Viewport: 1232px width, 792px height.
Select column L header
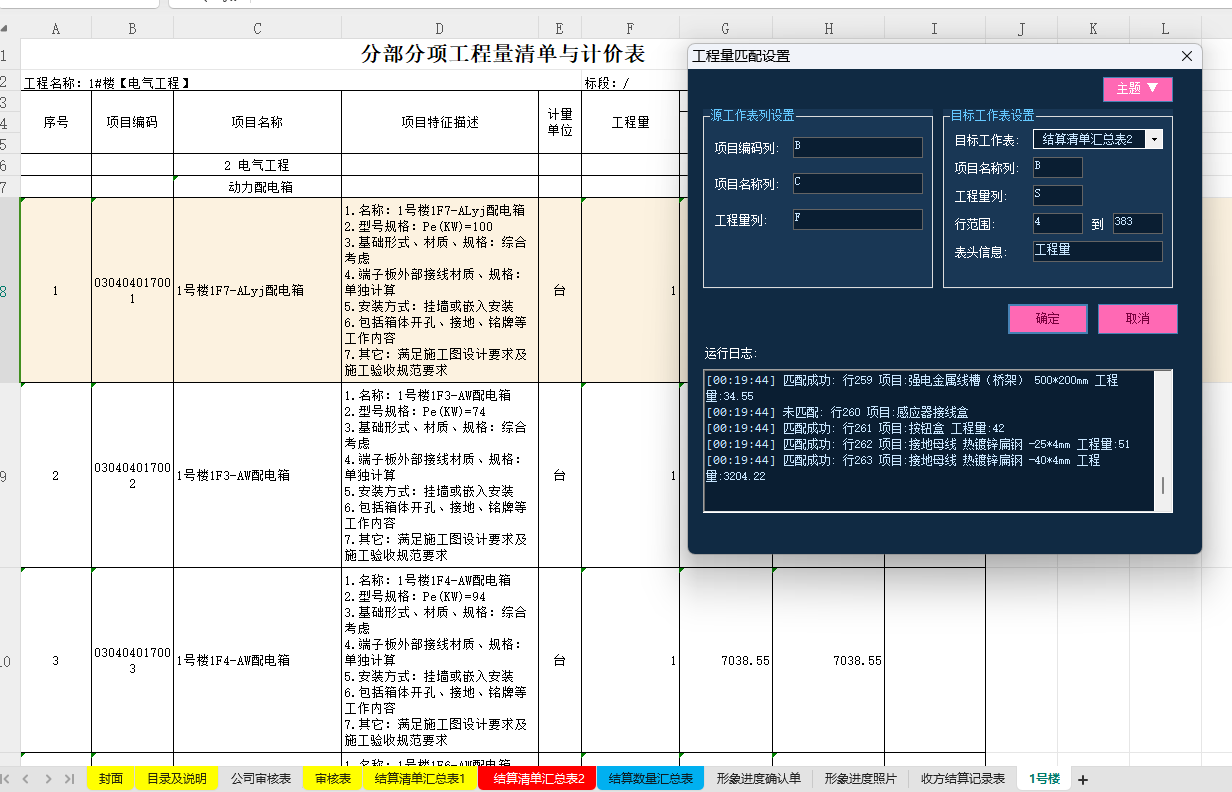[x=1165, y=29]
